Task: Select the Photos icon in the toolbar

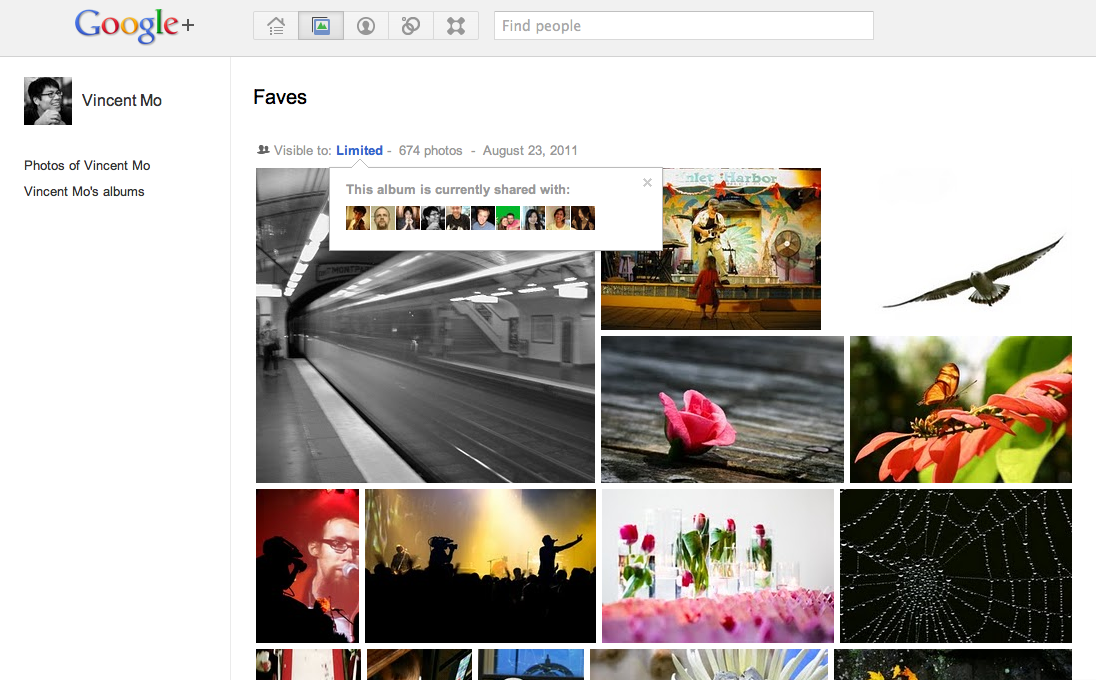Action: click(320, 25)
